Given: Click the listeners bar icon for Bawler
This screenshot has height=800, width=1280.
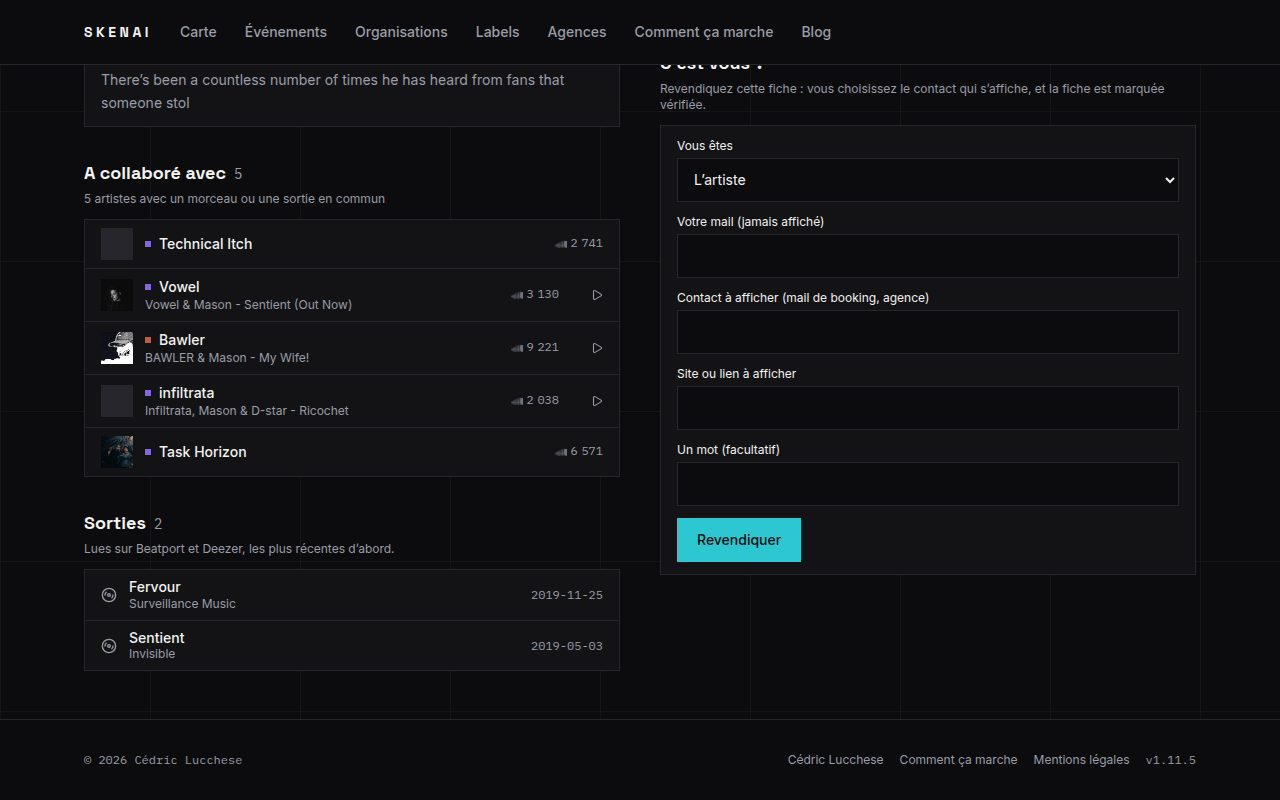Looking at the screenshot, I should pos(517,348).
